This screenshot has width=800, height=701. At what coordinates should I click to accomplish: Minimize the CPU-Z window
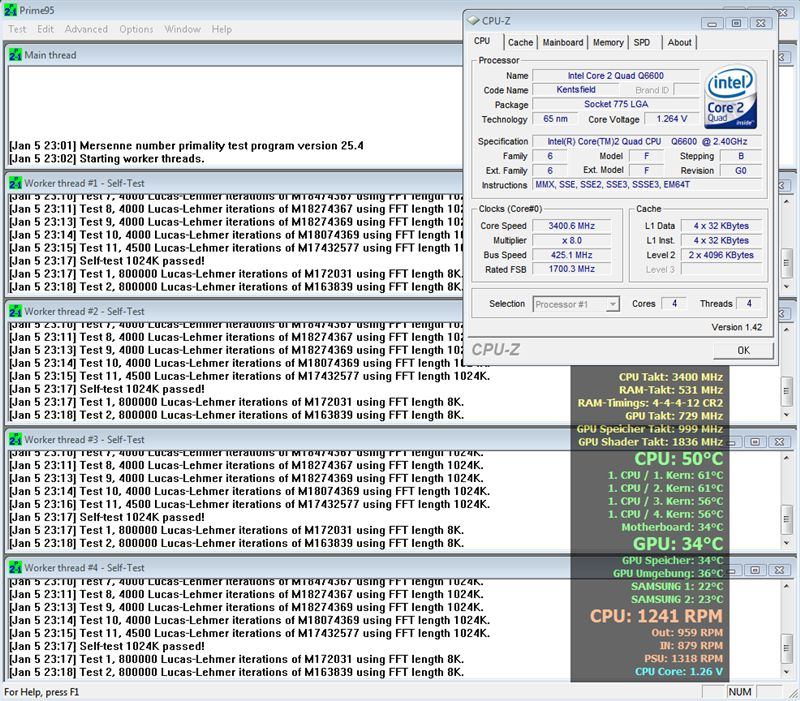click(x=712, y=23)
